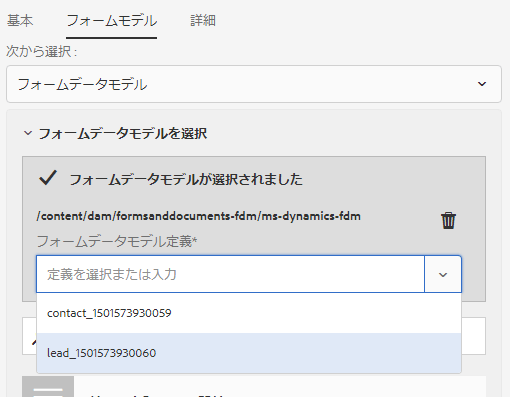
Task: Click the /content/dam/formsanddocuments-fdm/ms-dynamics-fdm path text
Action: (x=199, y=216)
